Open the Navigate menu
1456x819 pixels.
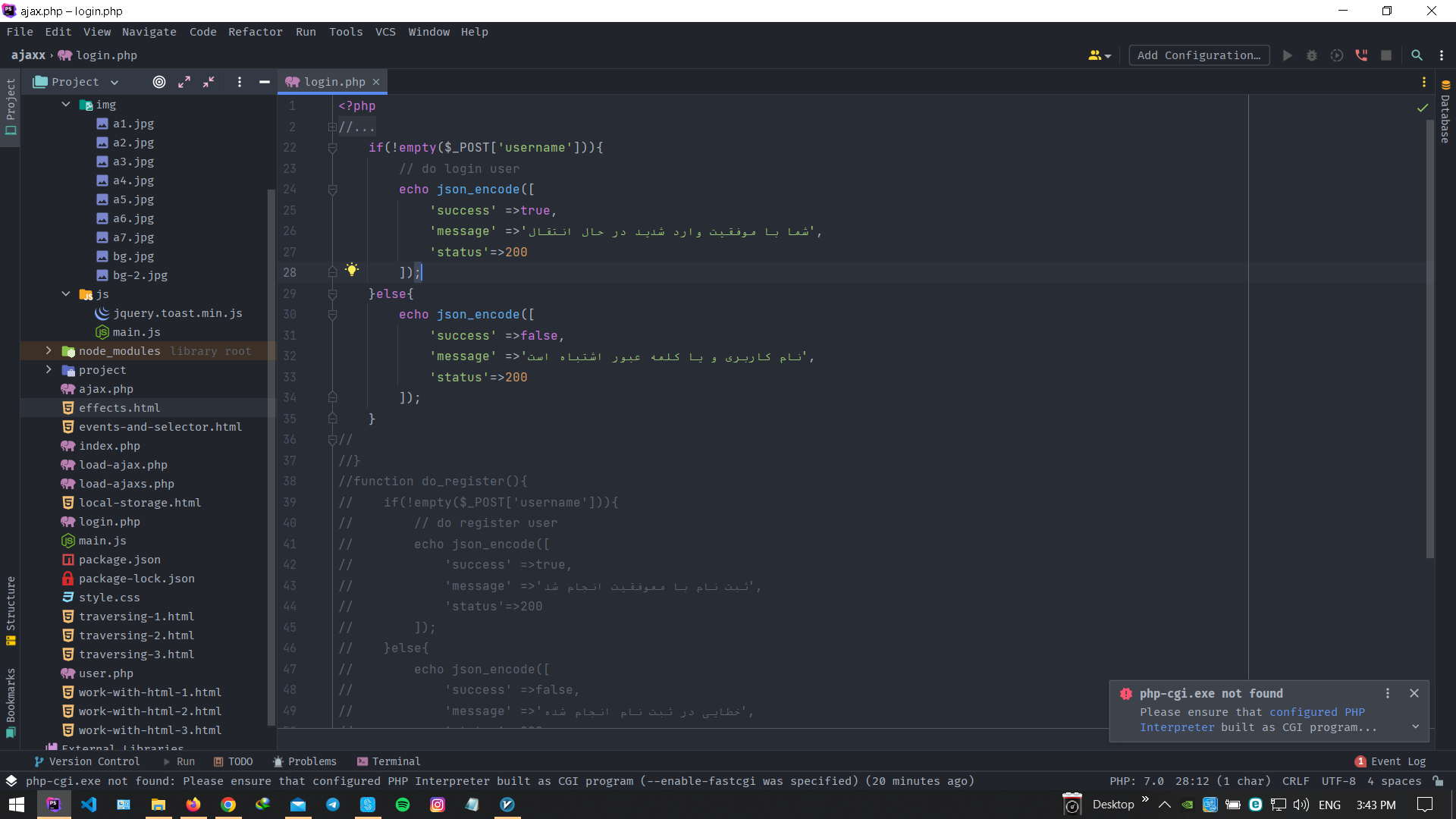coord(149,32)
